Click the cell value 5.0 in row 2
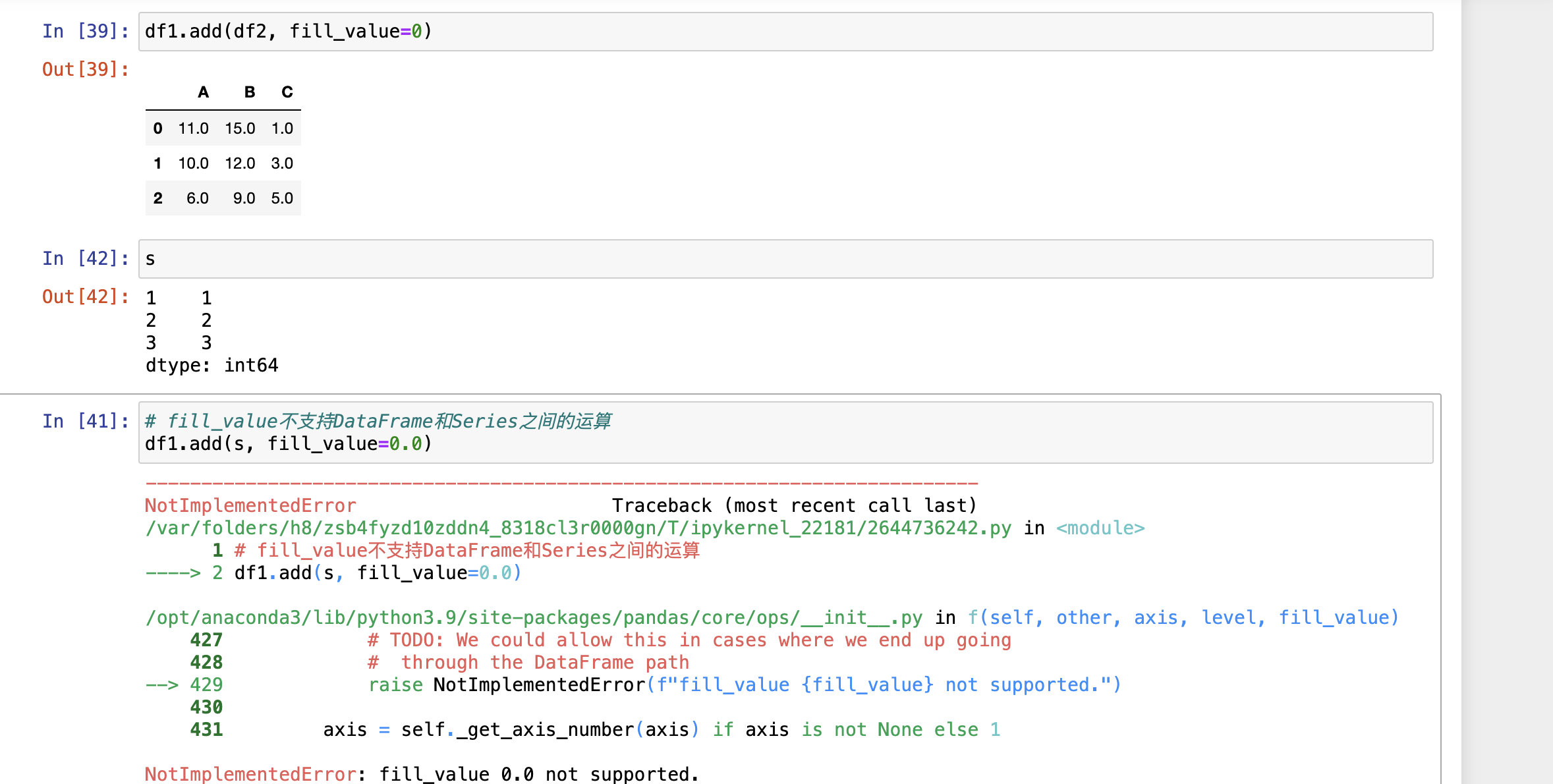 coord(282,198)
